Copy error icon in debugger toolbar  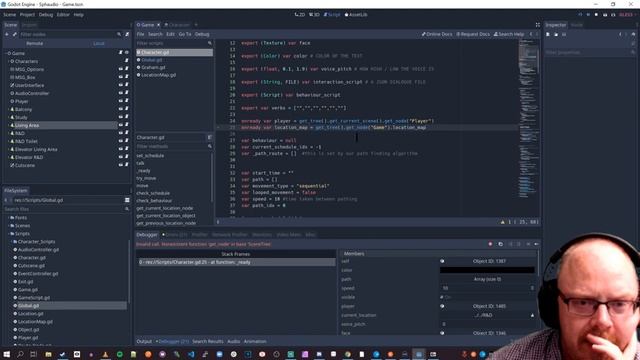click(500, 244)
